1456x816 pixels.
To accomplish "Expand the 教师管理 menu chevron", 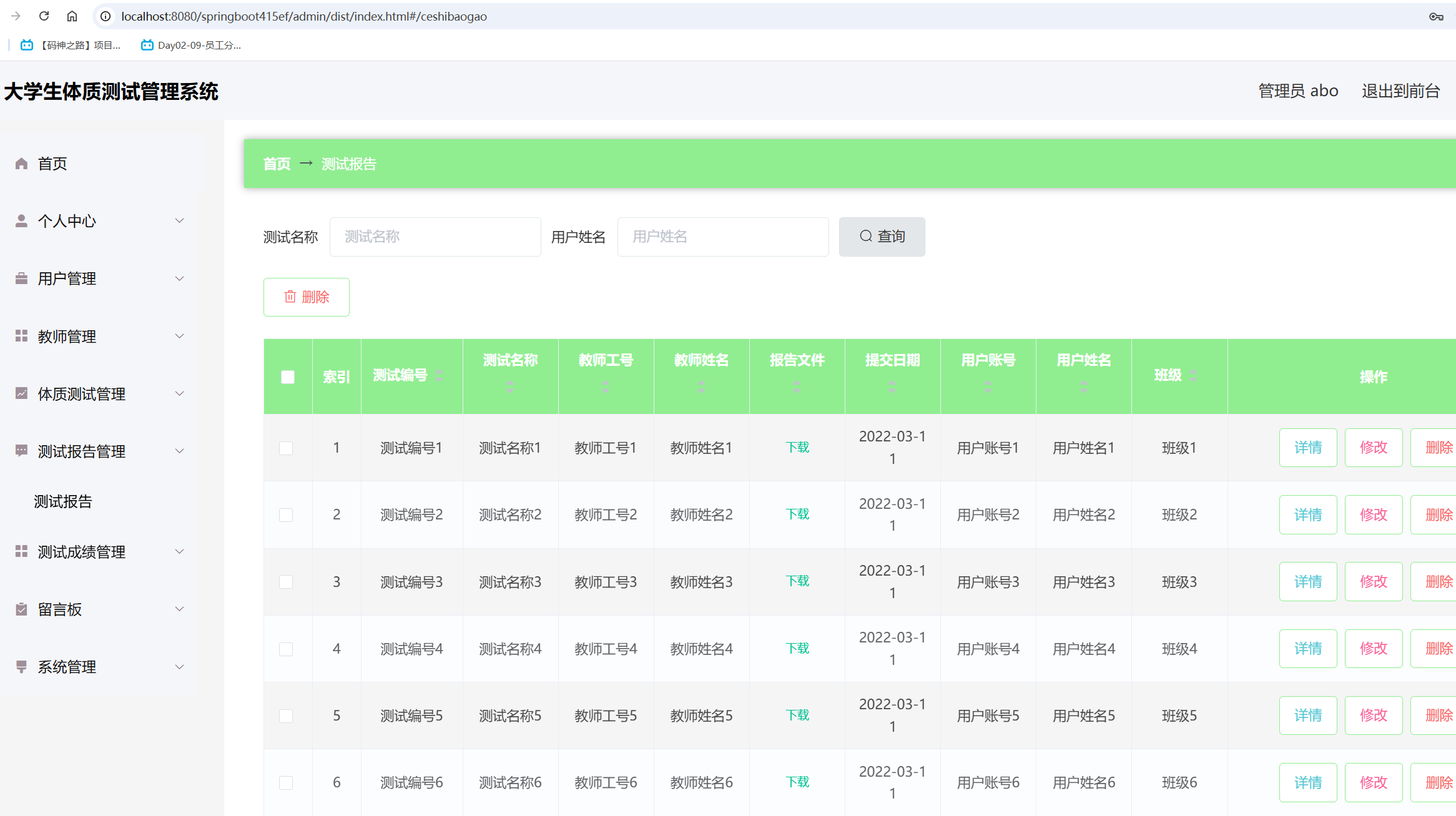I will pyautogui.click(x=180, y=336).
